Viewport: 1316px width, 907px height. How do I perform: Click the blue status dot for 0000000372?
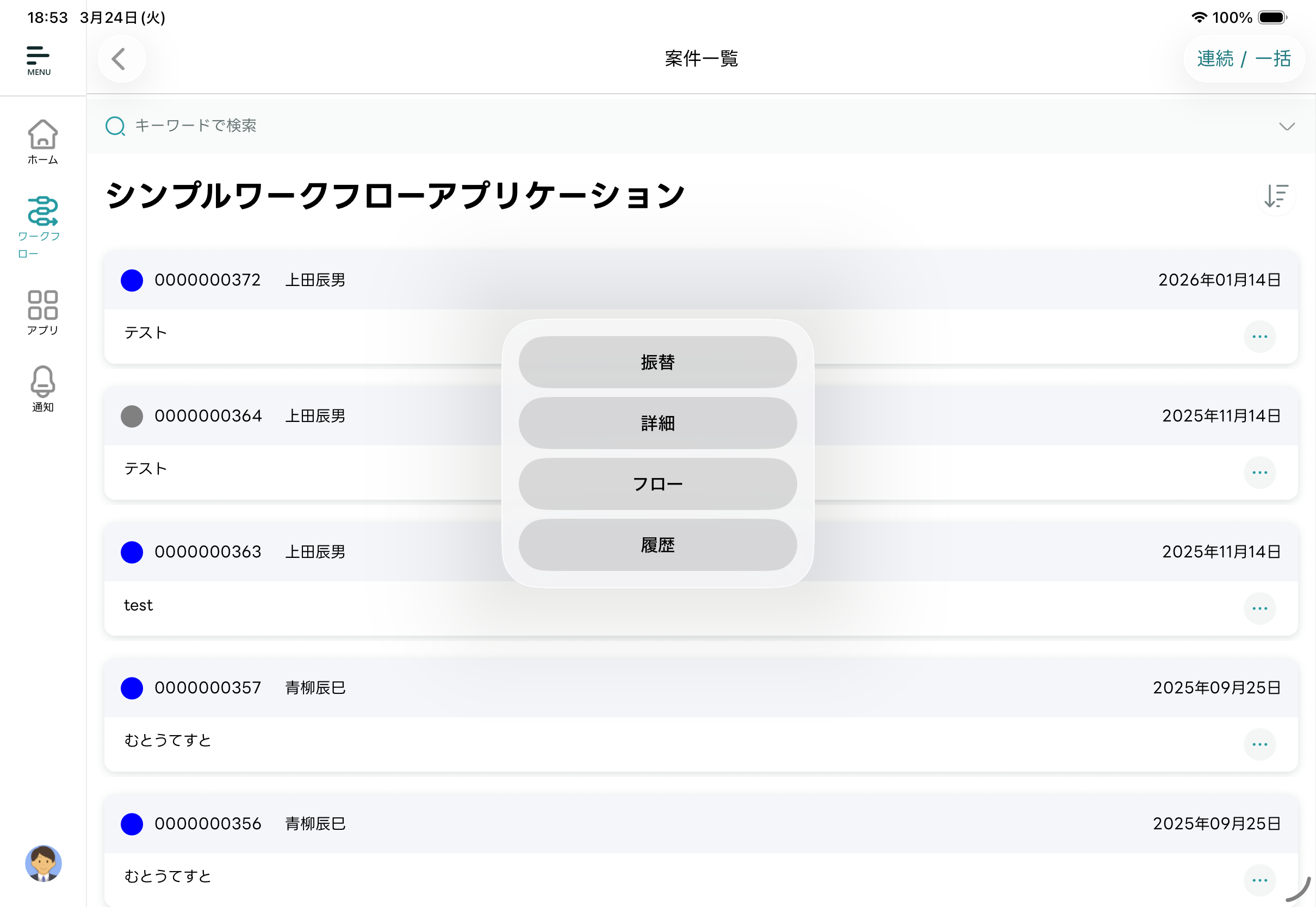point(132,279)
